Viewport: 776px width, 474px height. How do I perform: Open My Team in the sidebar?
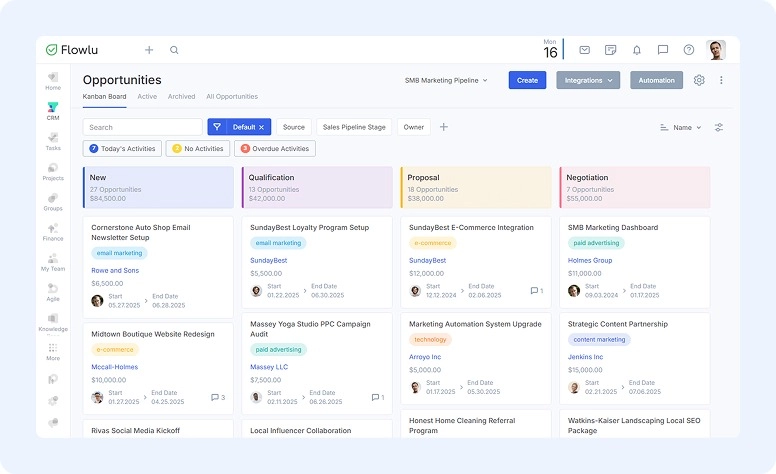53,262
